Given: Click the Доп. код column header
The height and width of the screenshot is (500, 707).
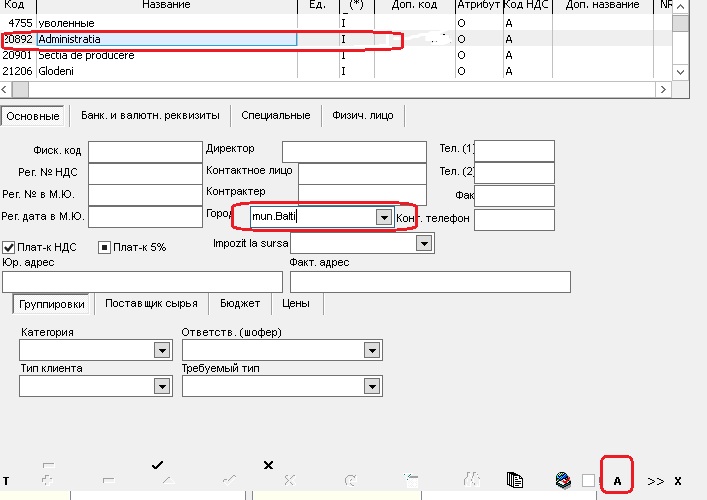Looking at the screenshot, I should [414, 5].
